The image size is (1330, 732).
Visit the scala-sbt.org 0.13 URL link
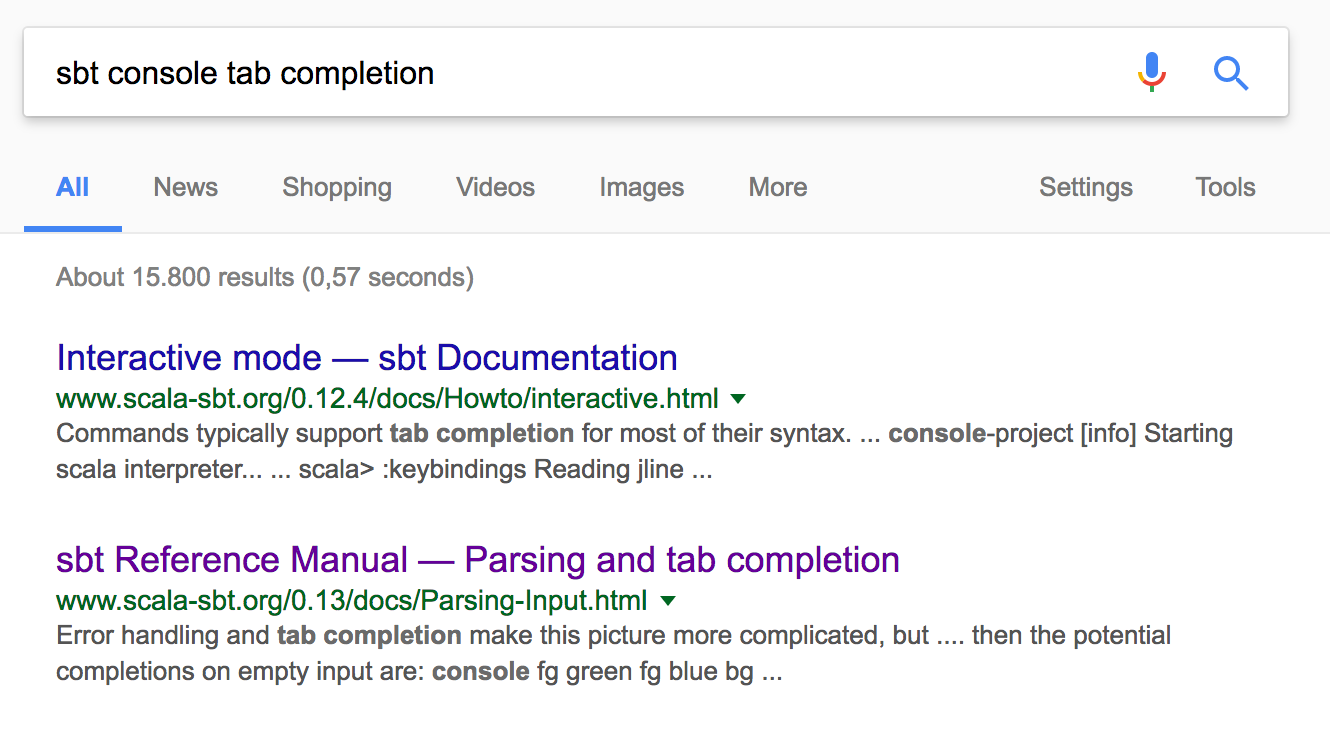349,601
